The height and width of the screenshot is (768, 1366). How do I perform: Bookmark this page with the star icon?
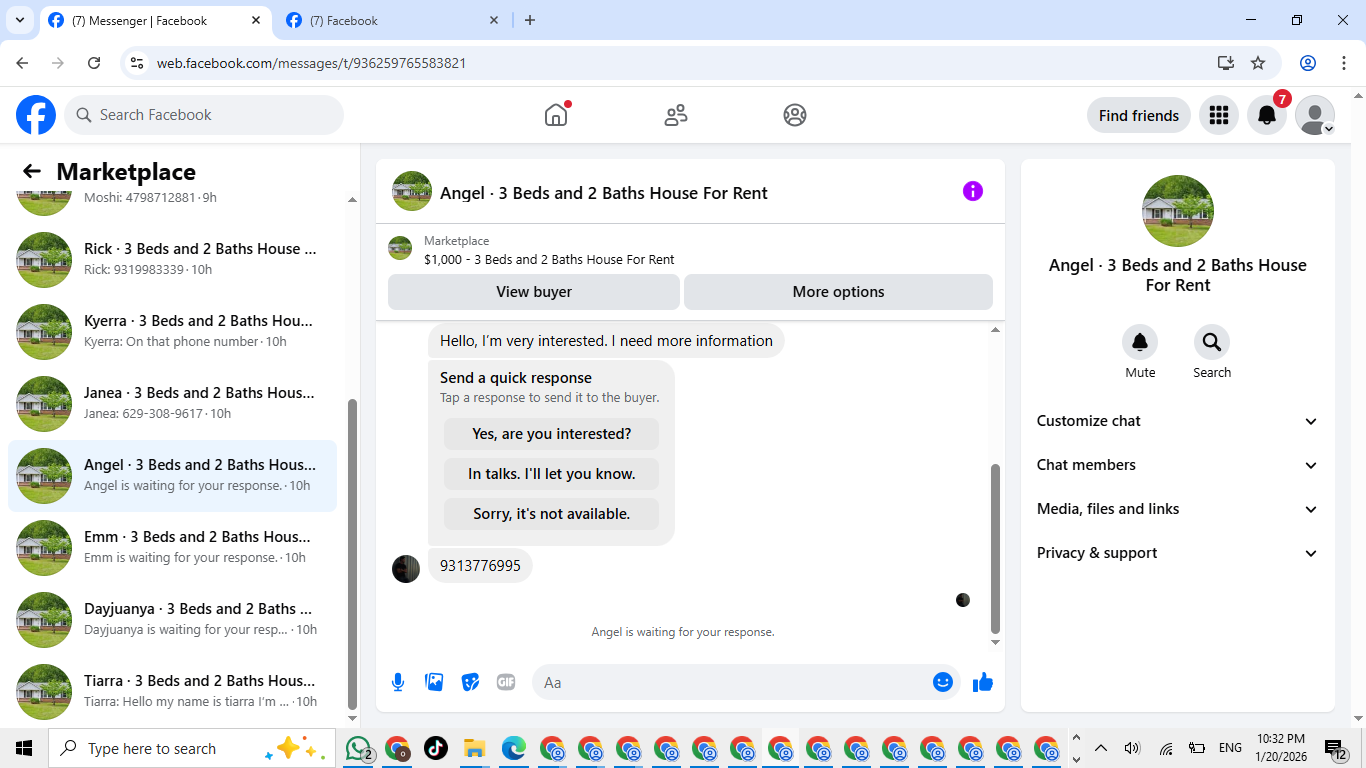1258,63
